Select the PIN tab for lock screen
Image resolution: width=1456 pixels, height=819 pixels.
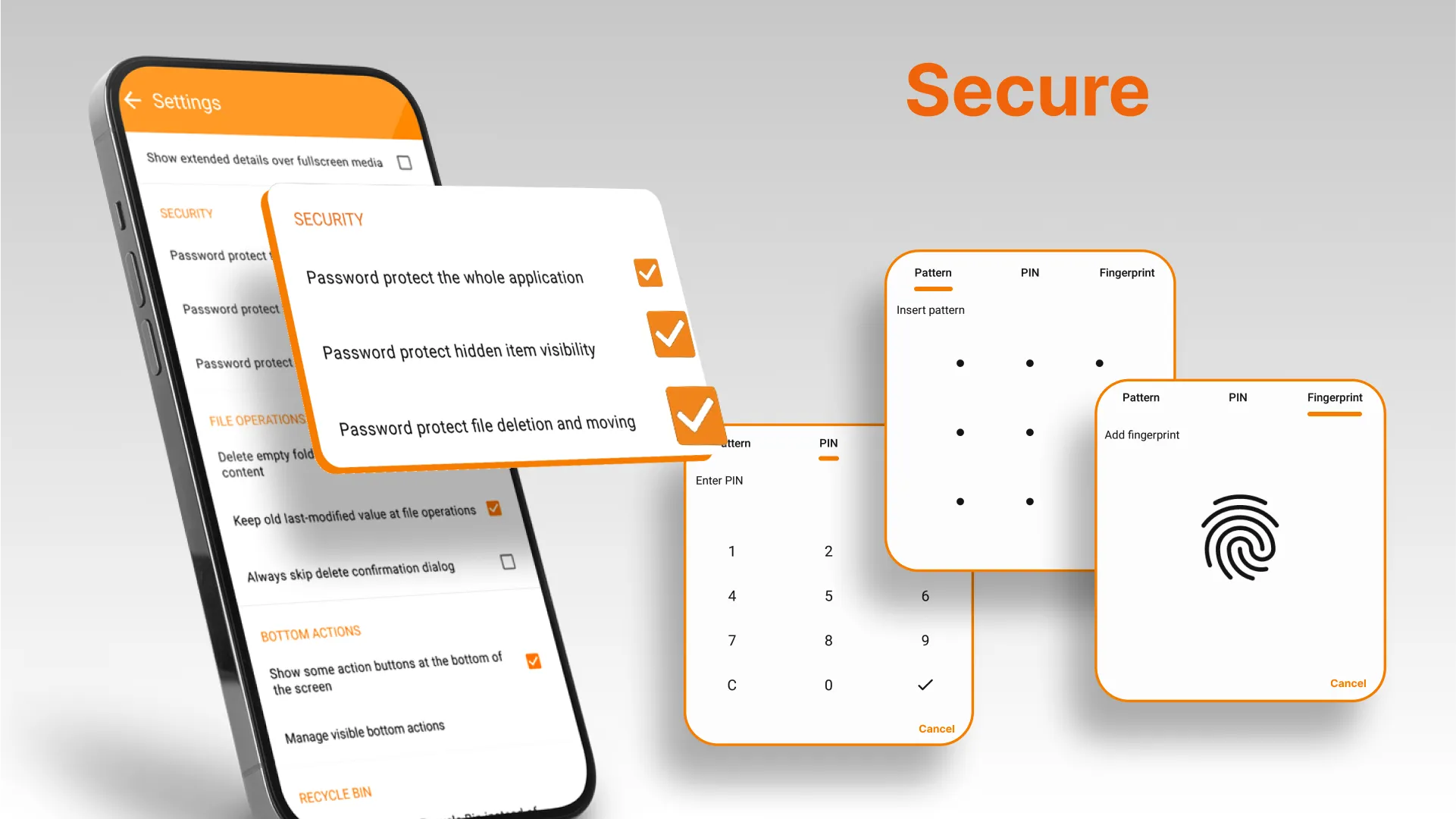(828, 443)
